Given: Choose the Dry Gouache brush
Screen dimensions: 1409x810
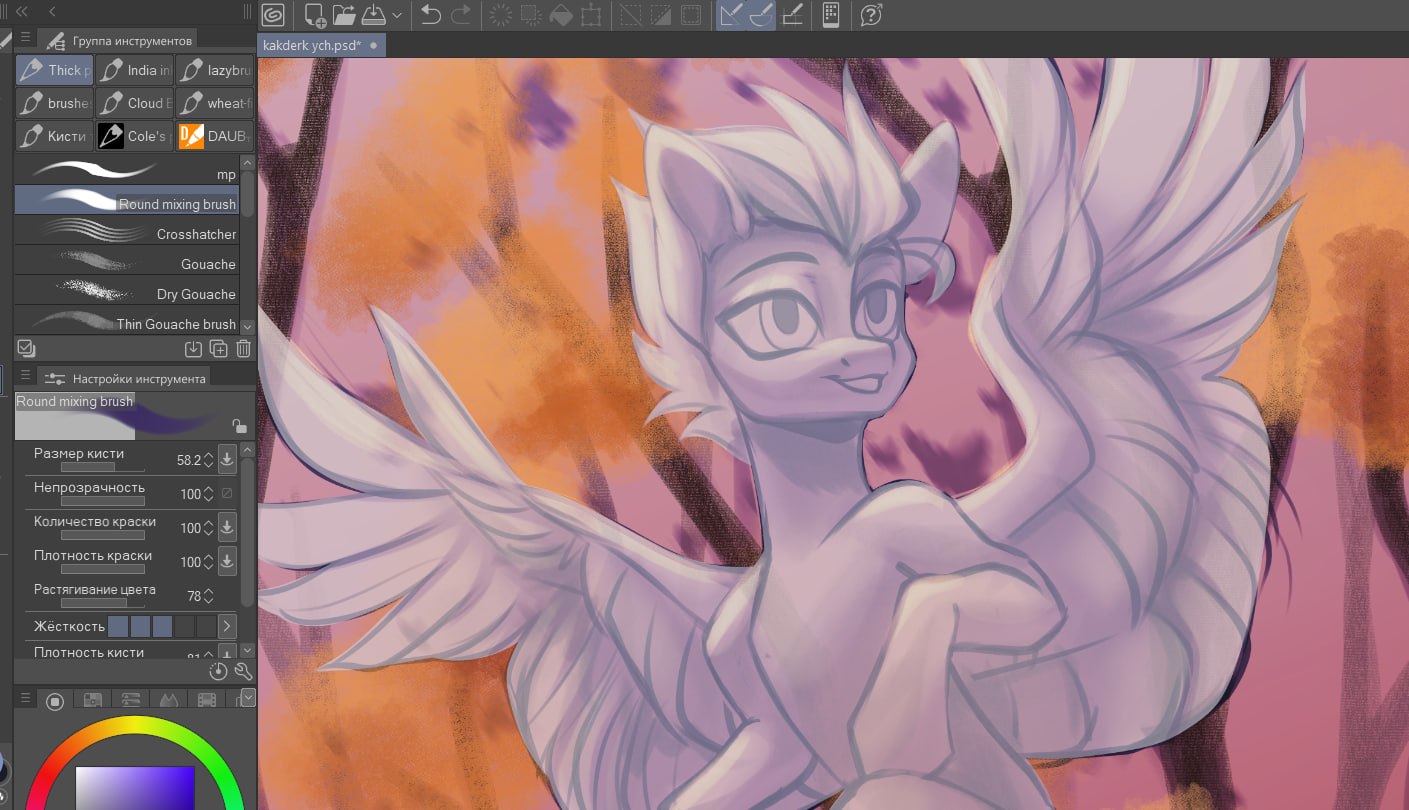Looking at the screenshot, I should click(127, 290).
